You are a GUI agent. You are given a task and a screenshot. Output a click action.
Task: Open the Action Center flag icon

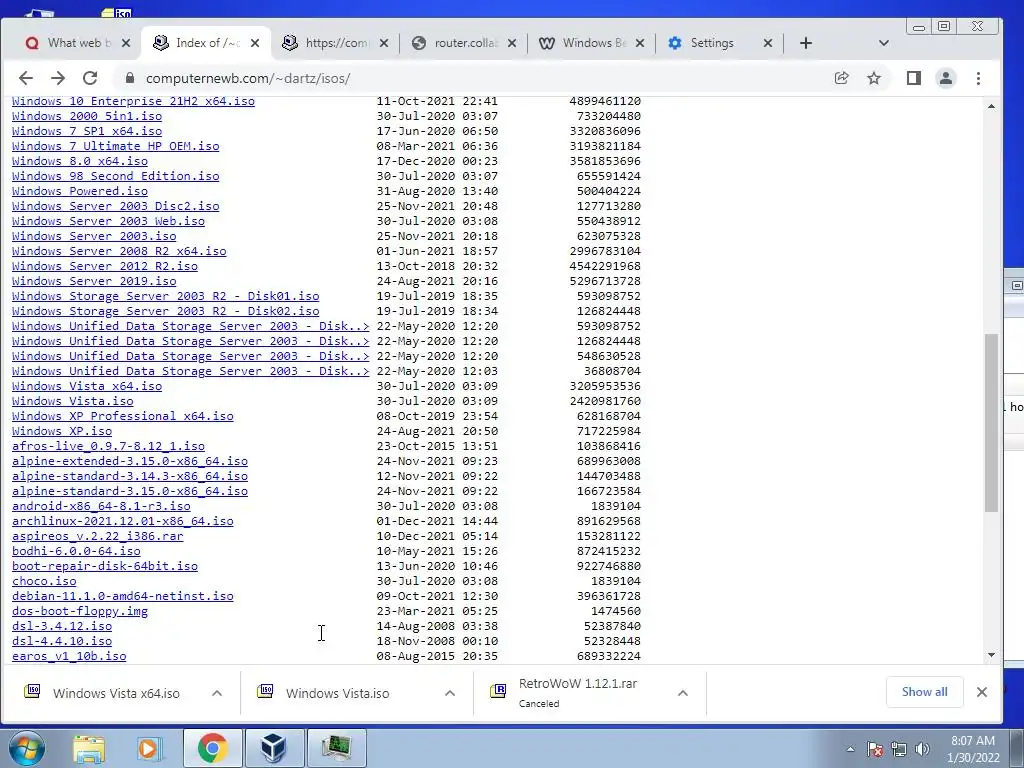(875, 749)
